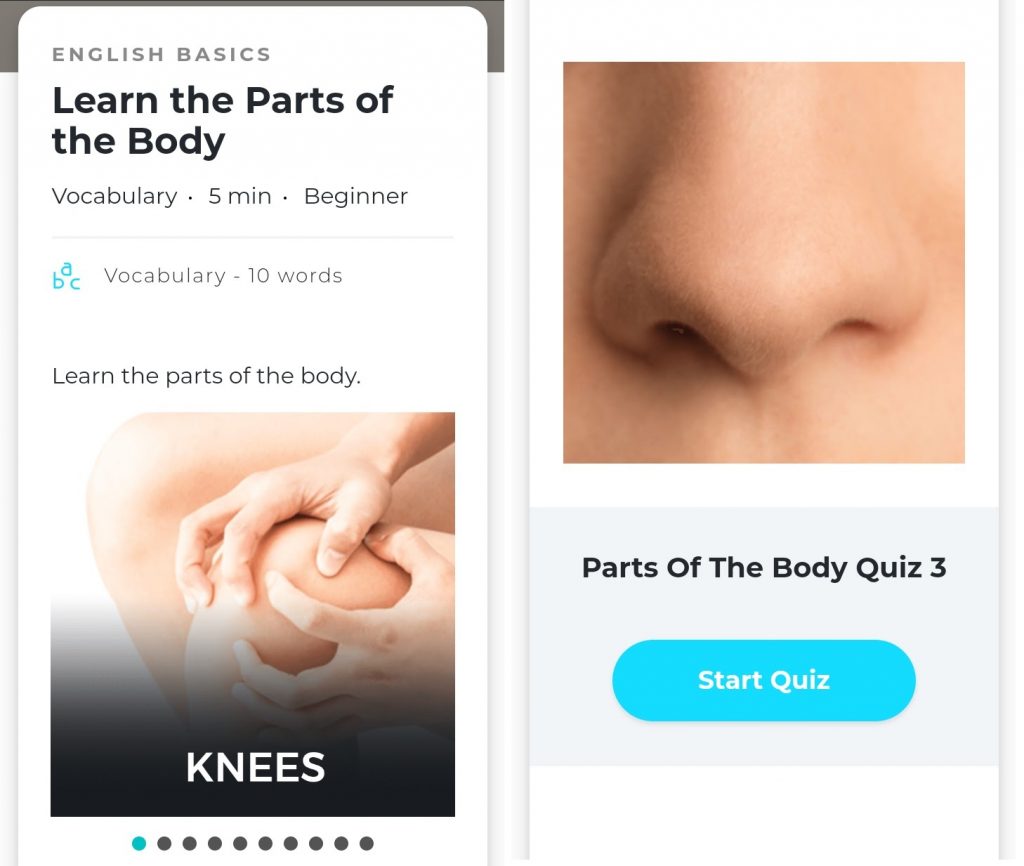Click the 'Learn the Parts of the Body' title
Viewport: 1024px width, 866px height.
pos(223,121)
